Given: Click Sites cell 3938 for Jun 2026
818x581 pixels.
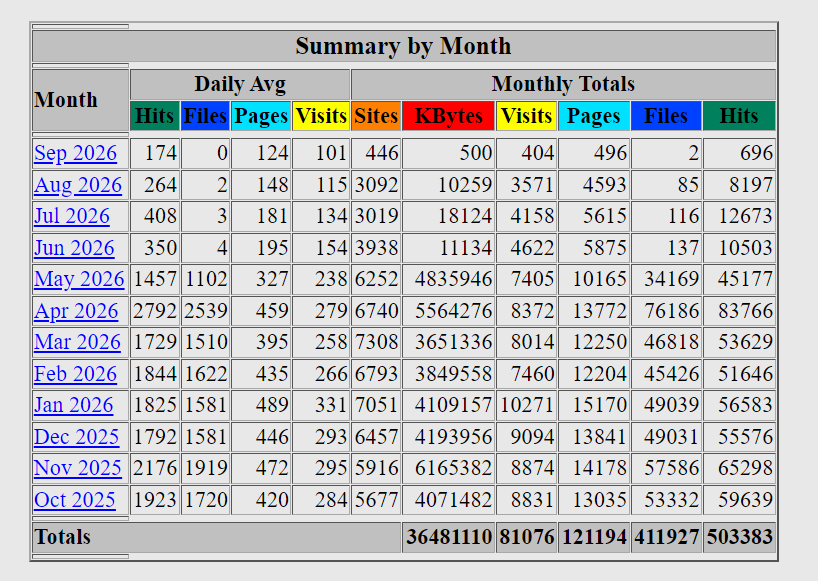Looking at the screenshot, I should click(376, 248).
